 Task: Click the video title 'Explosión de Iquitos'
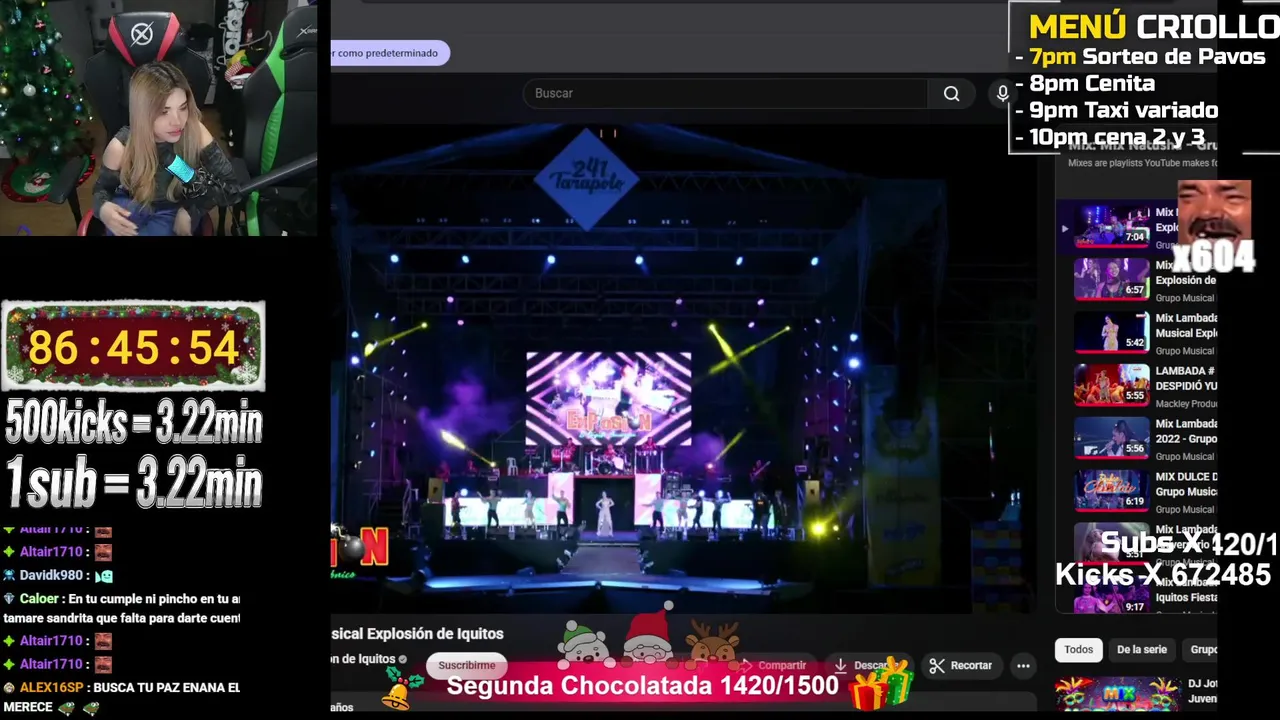(435, 634)
